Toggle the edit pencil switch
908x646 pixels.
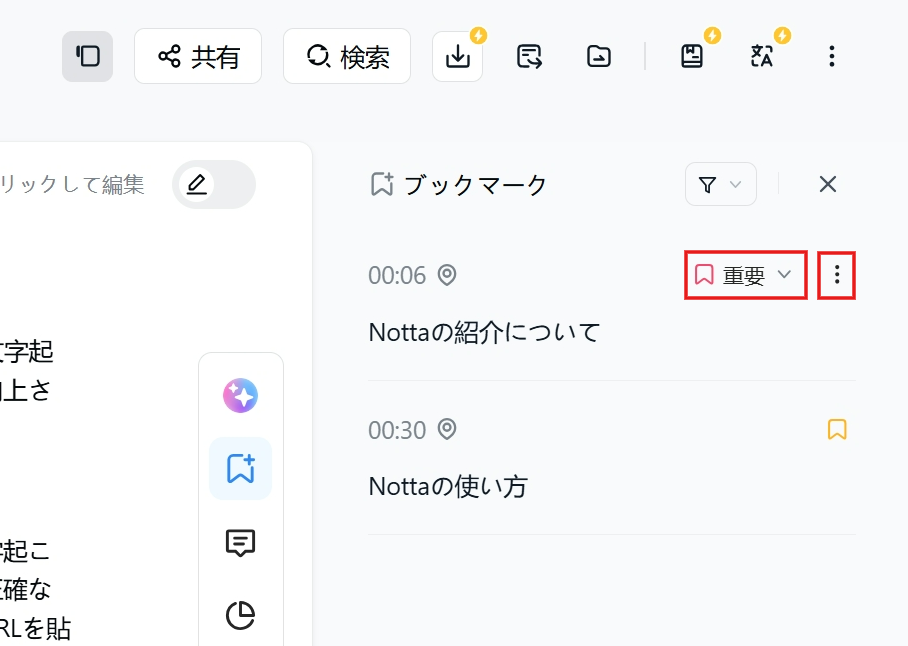pos(214,185)
